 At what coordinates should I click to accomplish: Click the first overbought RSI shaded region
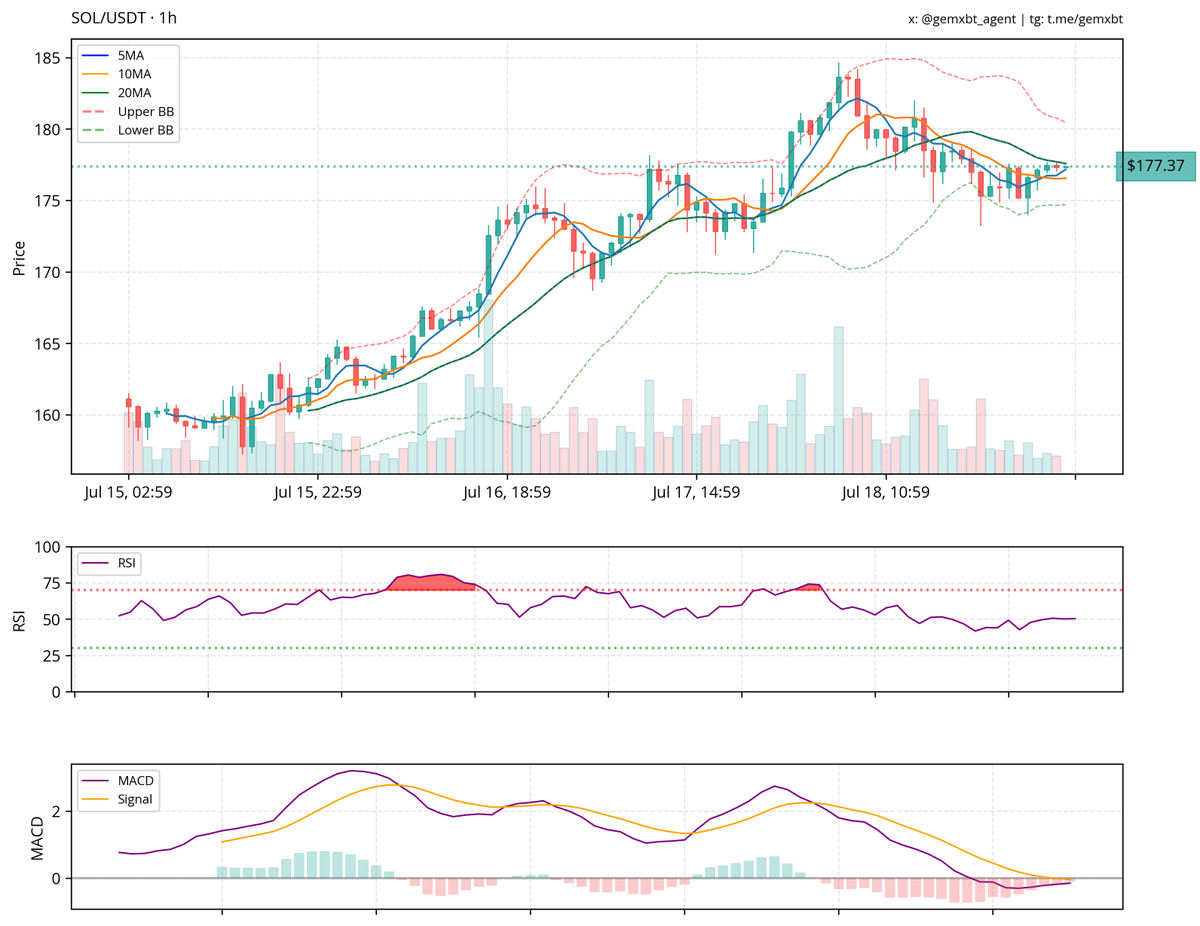430,582
